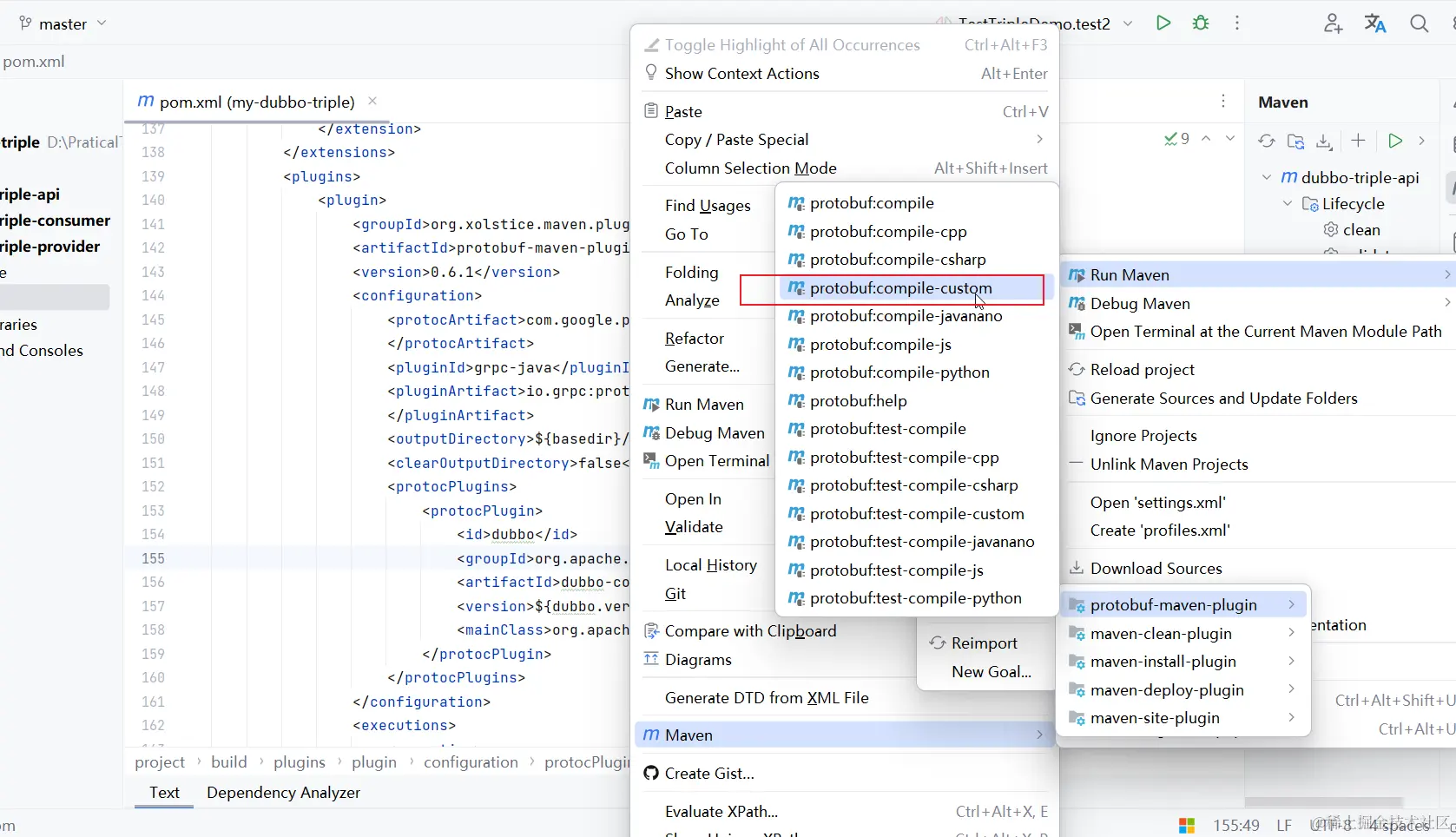Start debugging with the bug icon
Image resolution: width=1456 pixels, height=837 pixels.
tap(1201, 23)
